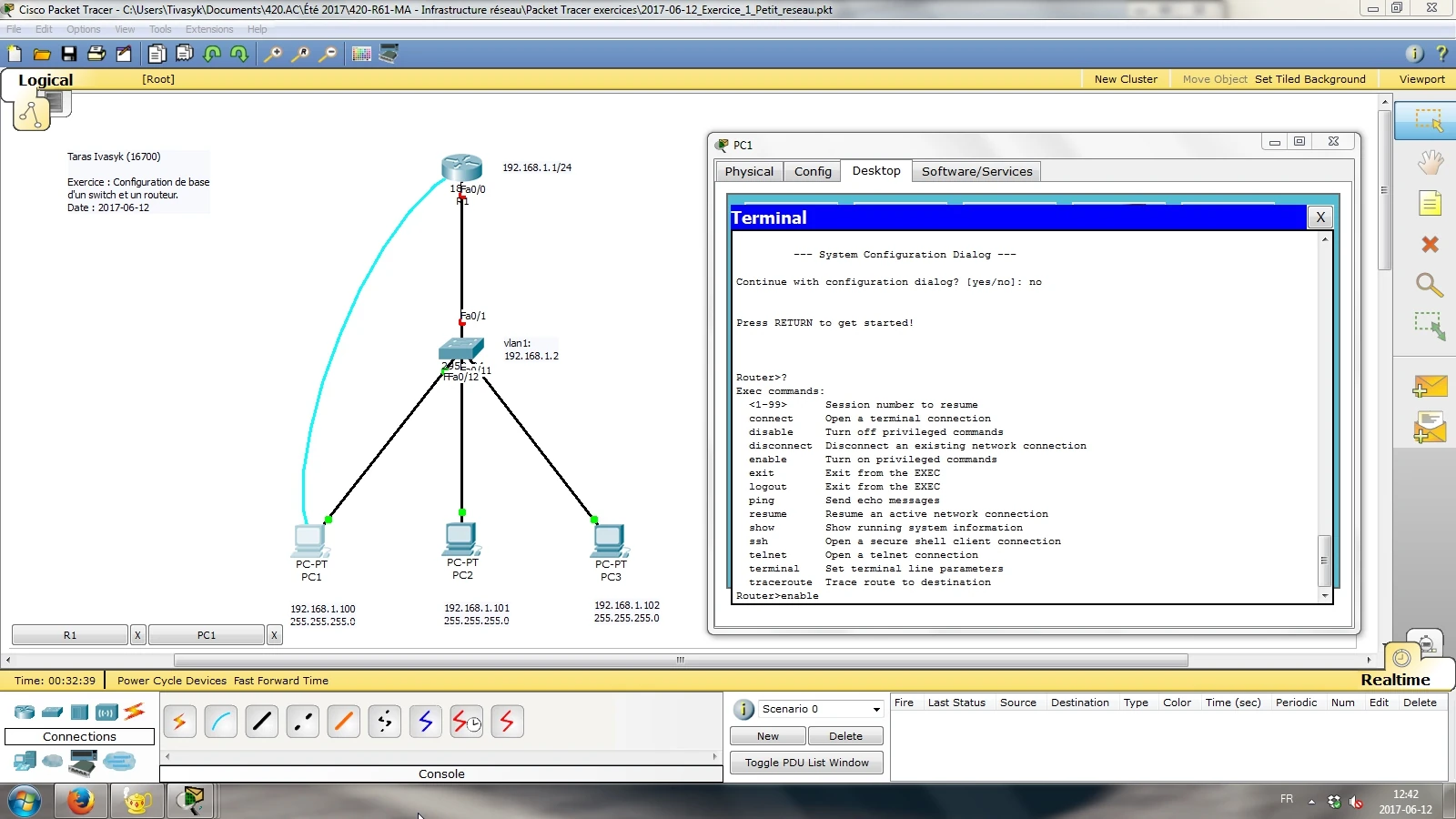Image resolution: width=1456 pixels, height=819 pixels.
Task: Select Hubs device category
Action: pos(79,712)
